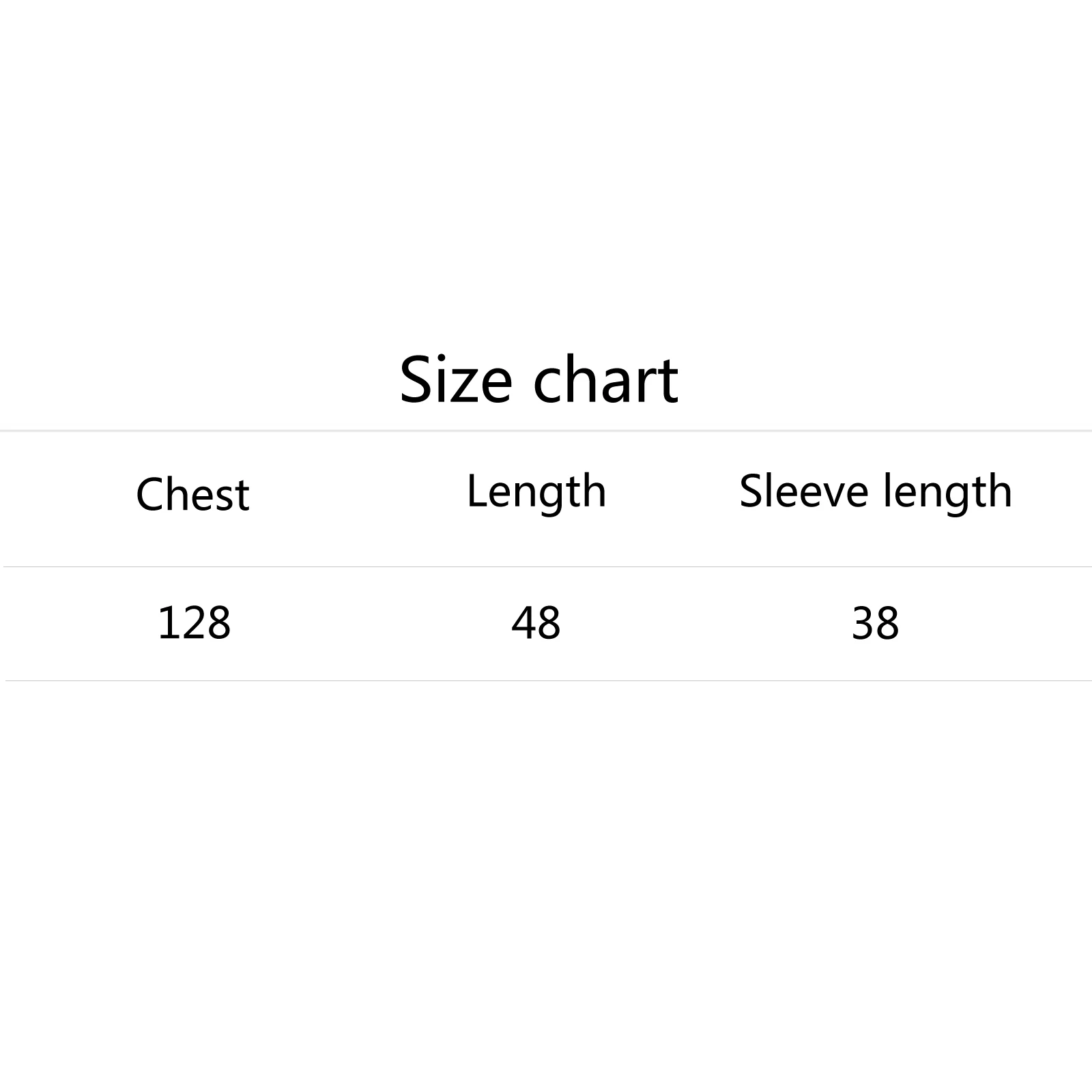The height and width of the screenshot is (1092, 1092).
Task: Click the Length column header
Action: pyautogui.click(x=536, y=491)
